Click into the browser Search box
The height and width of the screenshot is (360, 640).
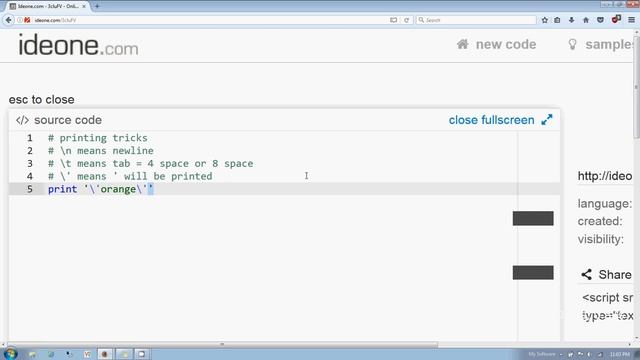coord(476,20)
